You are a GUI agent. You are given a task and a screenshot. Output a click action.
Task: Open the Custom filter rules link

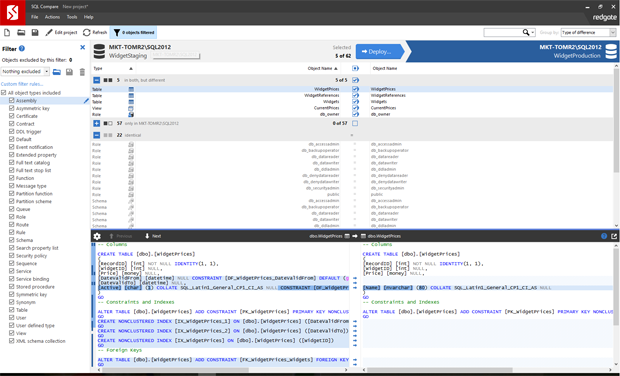coord(22,84)
